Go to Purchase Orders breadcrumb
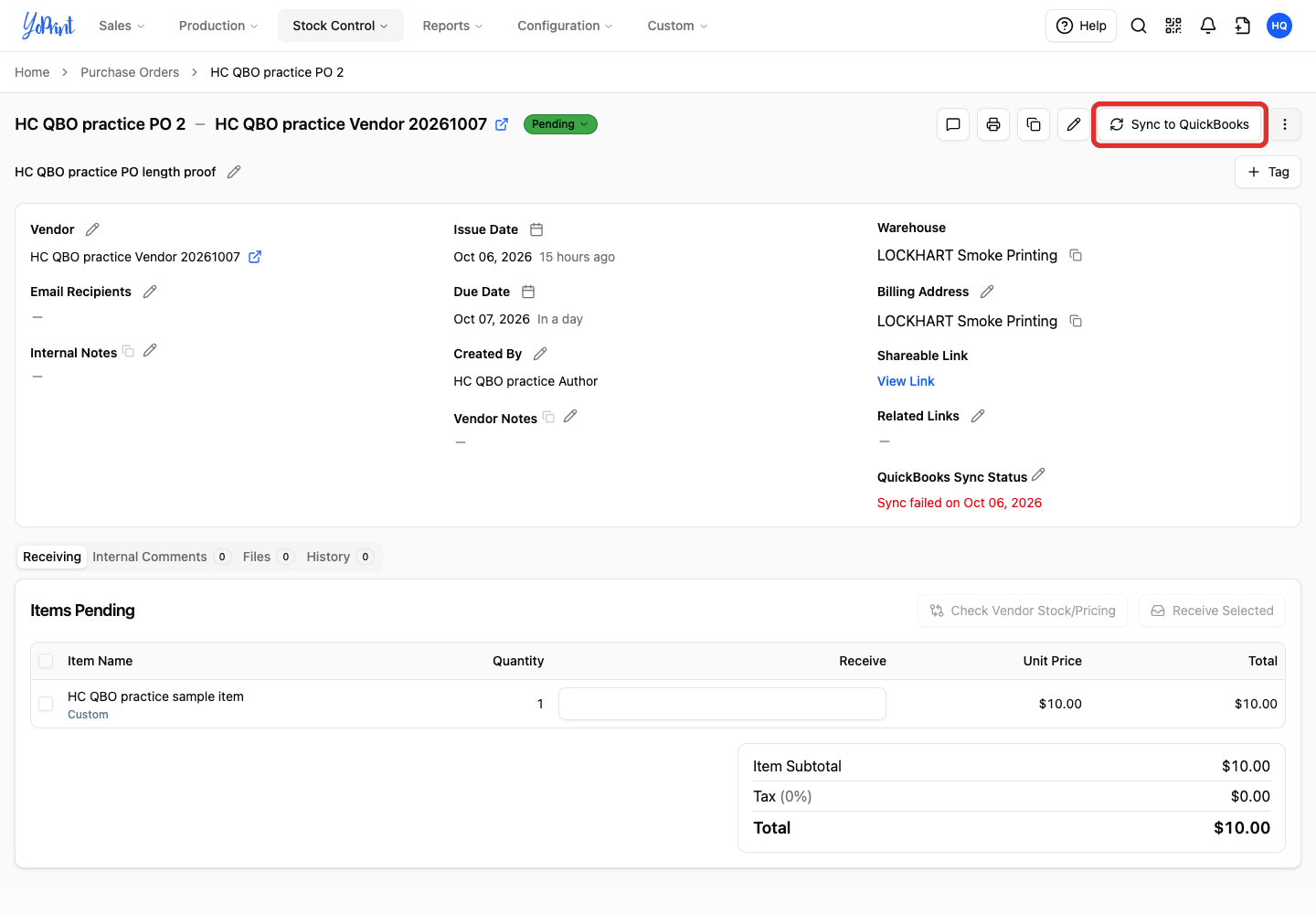 pos(130,72)
